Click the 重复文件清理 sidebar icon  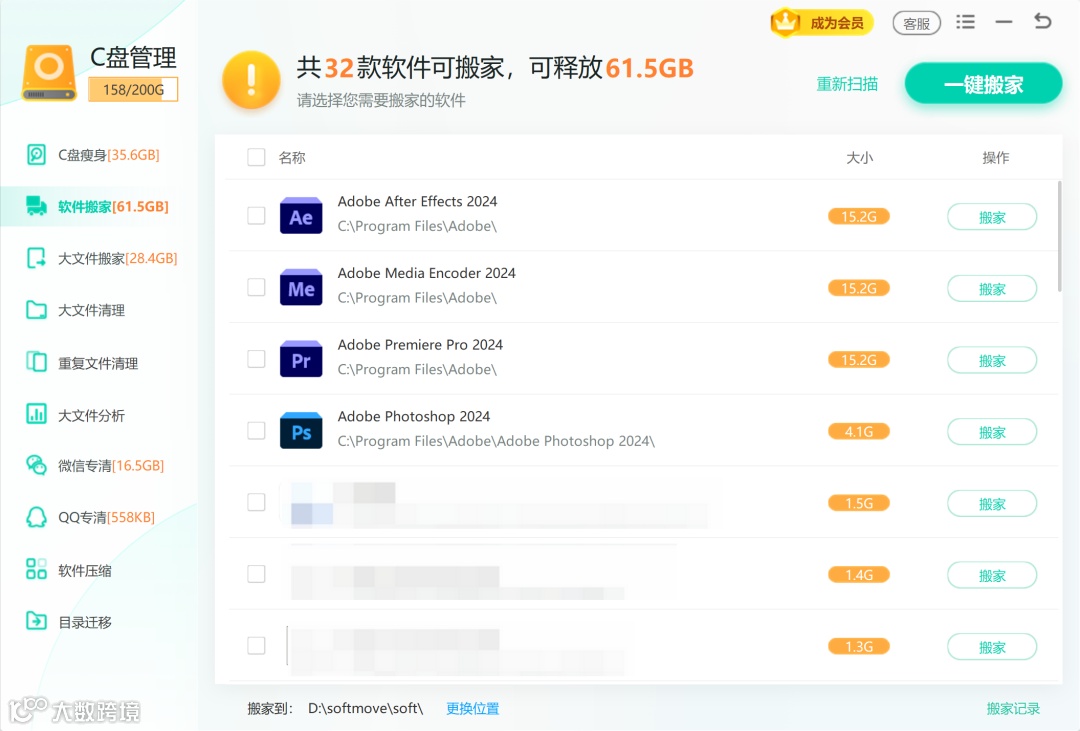36,362
